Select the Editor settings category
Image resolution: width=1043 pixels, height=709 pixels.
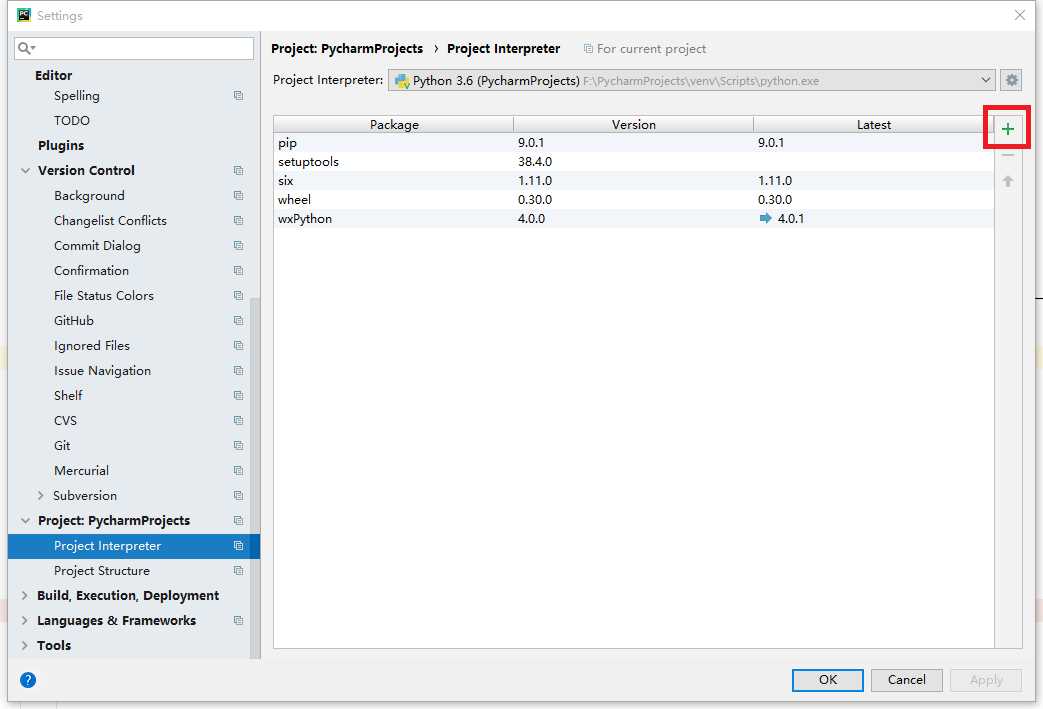click(x=53, y=75)
